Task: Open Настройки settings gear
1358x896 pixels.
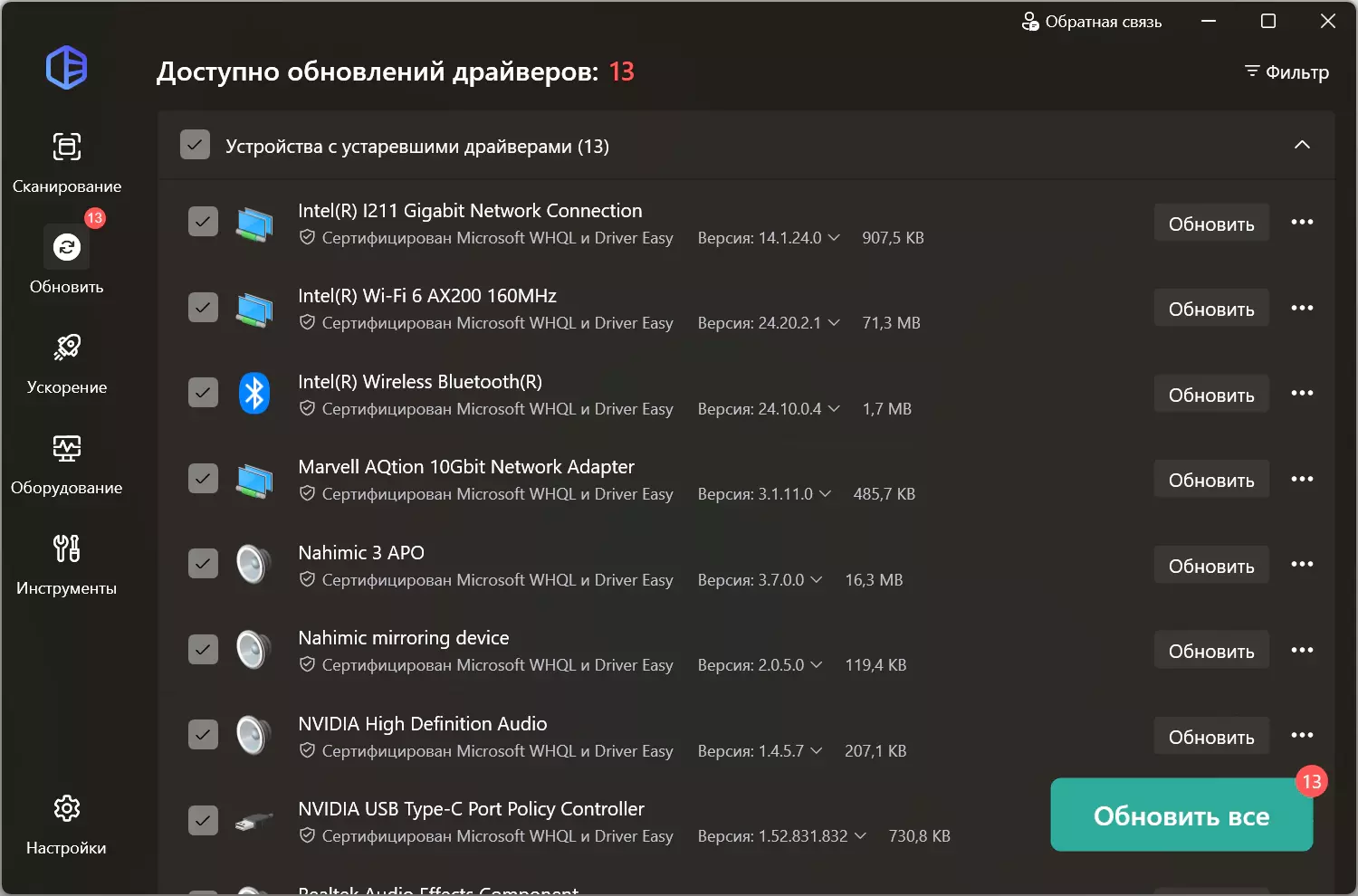Action: click(x=67, y=825)
